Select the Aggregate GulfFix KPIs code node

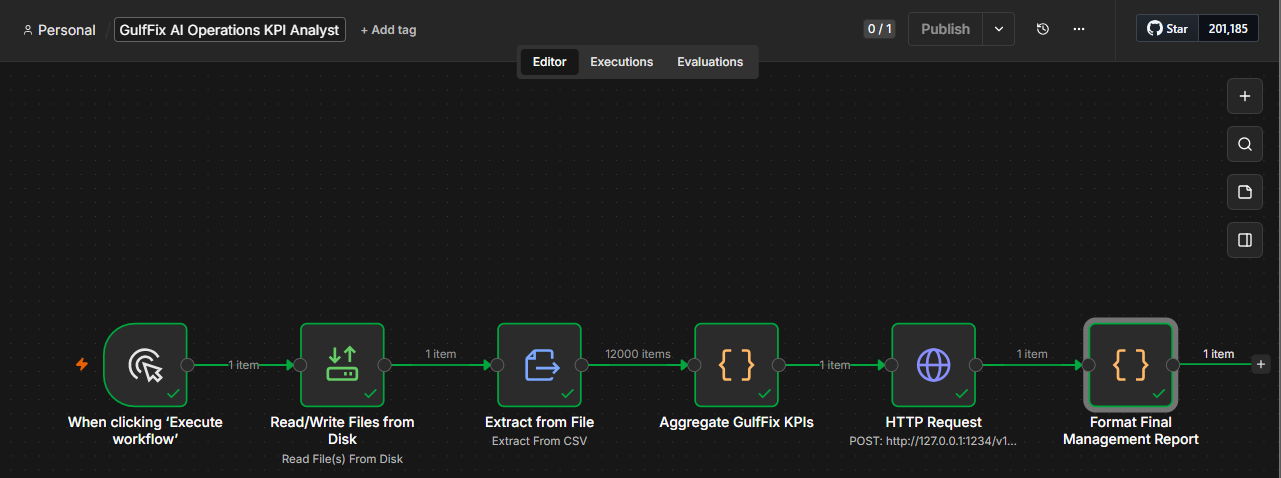point(736,365)
